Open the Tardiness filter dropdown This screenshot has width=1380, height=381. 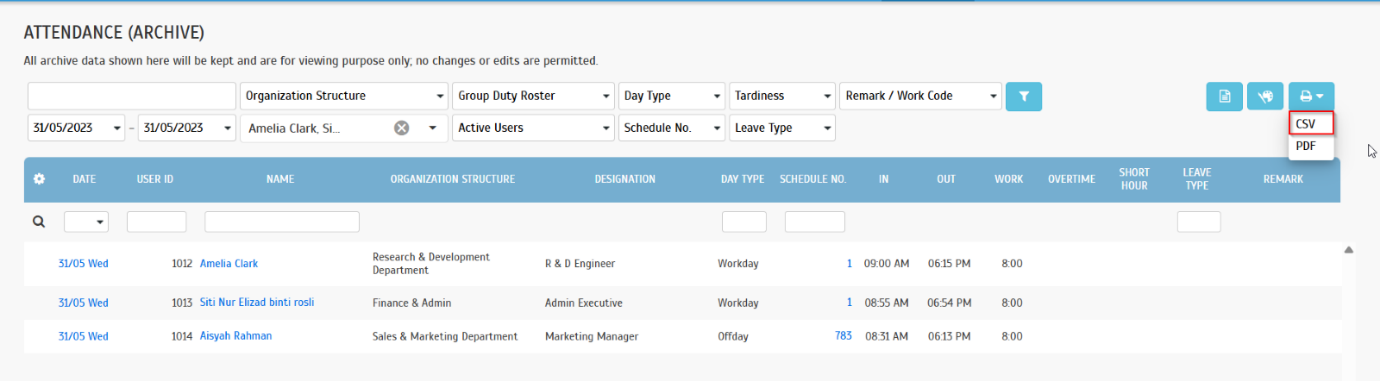(x=782, y=96)
